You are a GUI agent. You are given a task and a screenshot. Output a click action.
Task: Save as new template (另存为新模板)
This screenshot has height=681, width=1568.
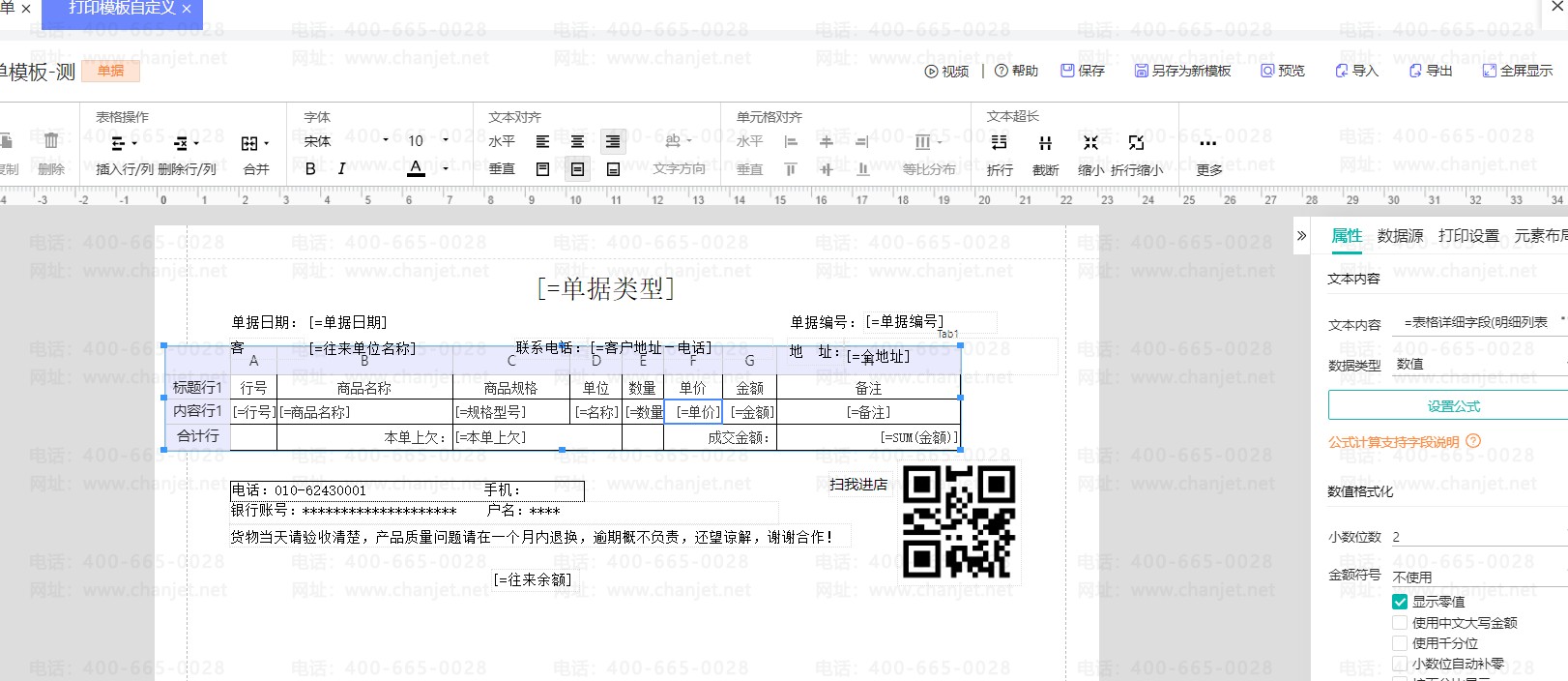pos(1183,71)
